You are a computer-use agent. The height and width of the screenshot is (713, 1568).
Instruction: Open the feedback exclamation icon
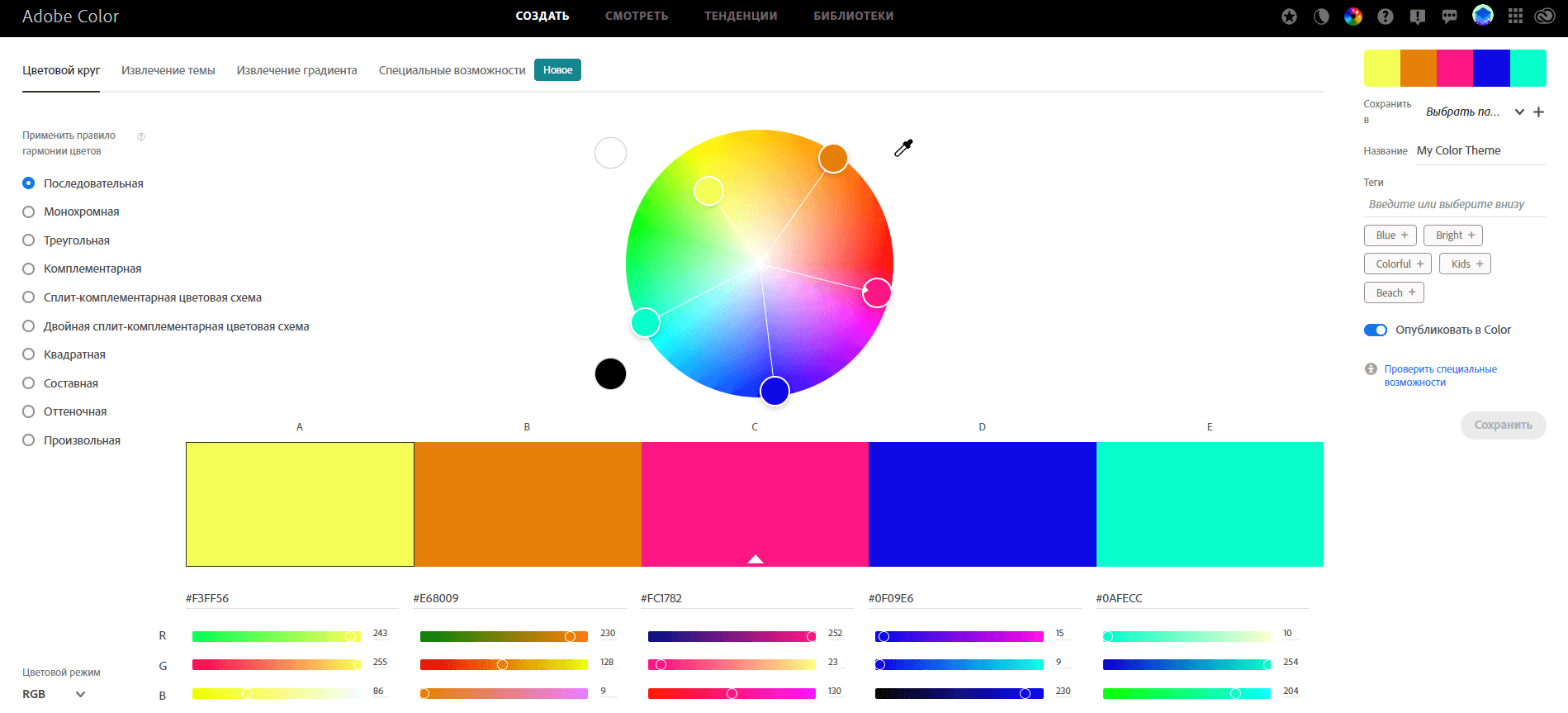click(1418, 17)
